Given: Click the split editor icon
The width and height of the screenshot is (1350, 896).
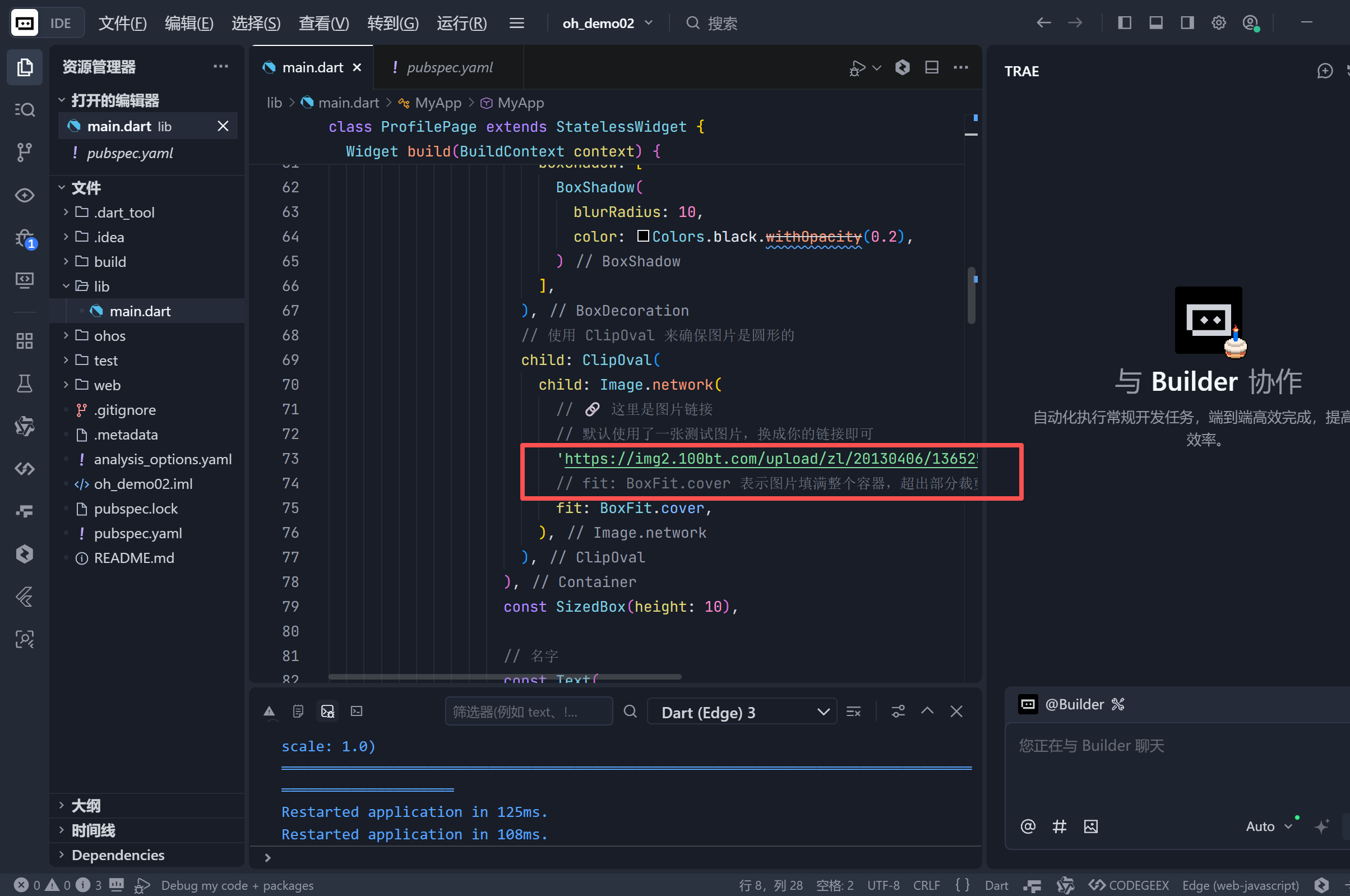Looking at the screenshot, I should coord(932,67).
